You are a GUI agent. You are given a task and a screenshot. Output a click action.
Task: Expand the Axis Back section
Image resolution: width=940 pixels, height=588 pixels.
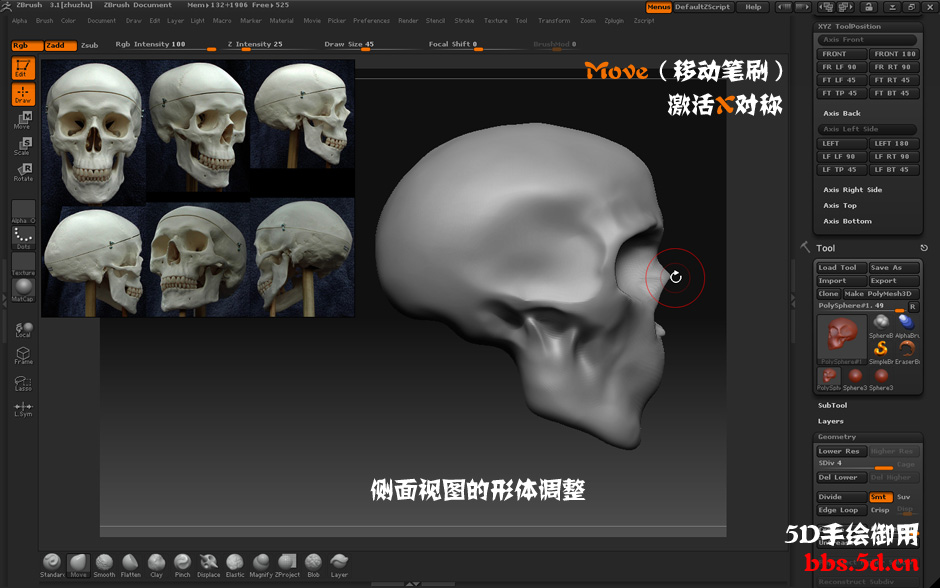tap(842, 113)
